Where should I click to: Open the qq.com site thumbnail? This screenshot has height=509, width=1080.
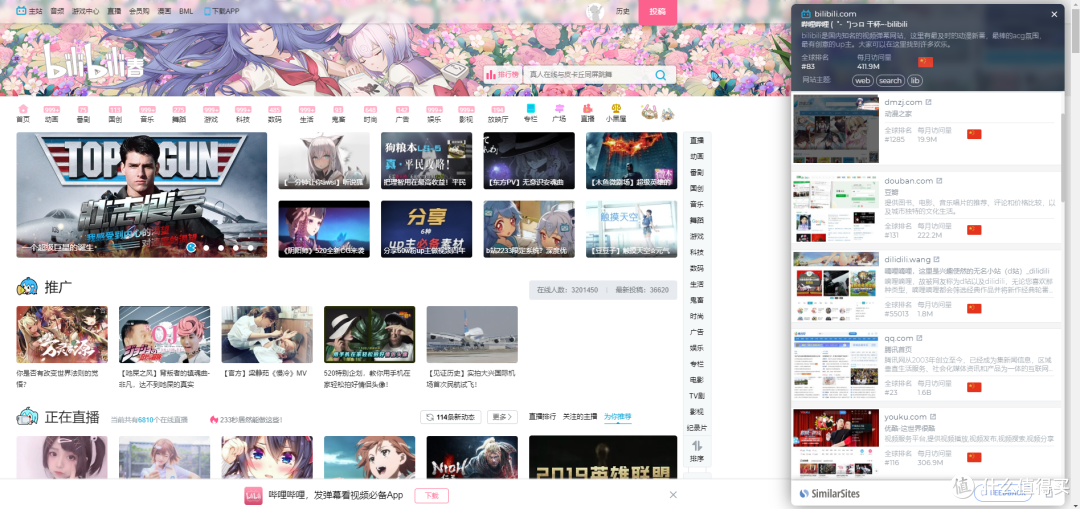click(x=836, y=366)
